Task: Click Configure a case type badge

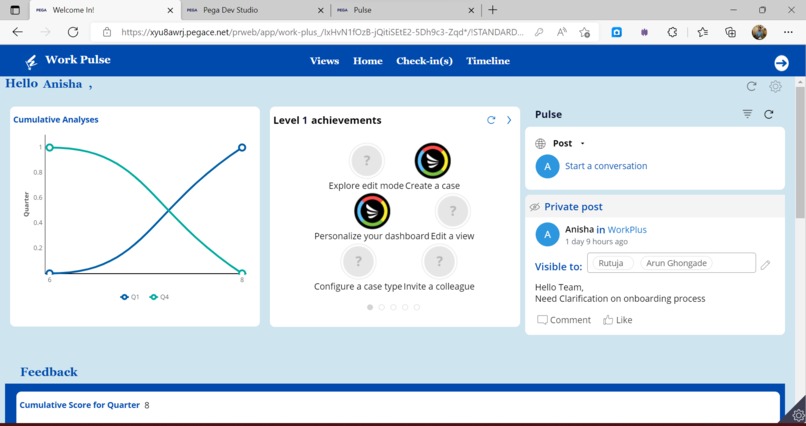Action: 358,261
